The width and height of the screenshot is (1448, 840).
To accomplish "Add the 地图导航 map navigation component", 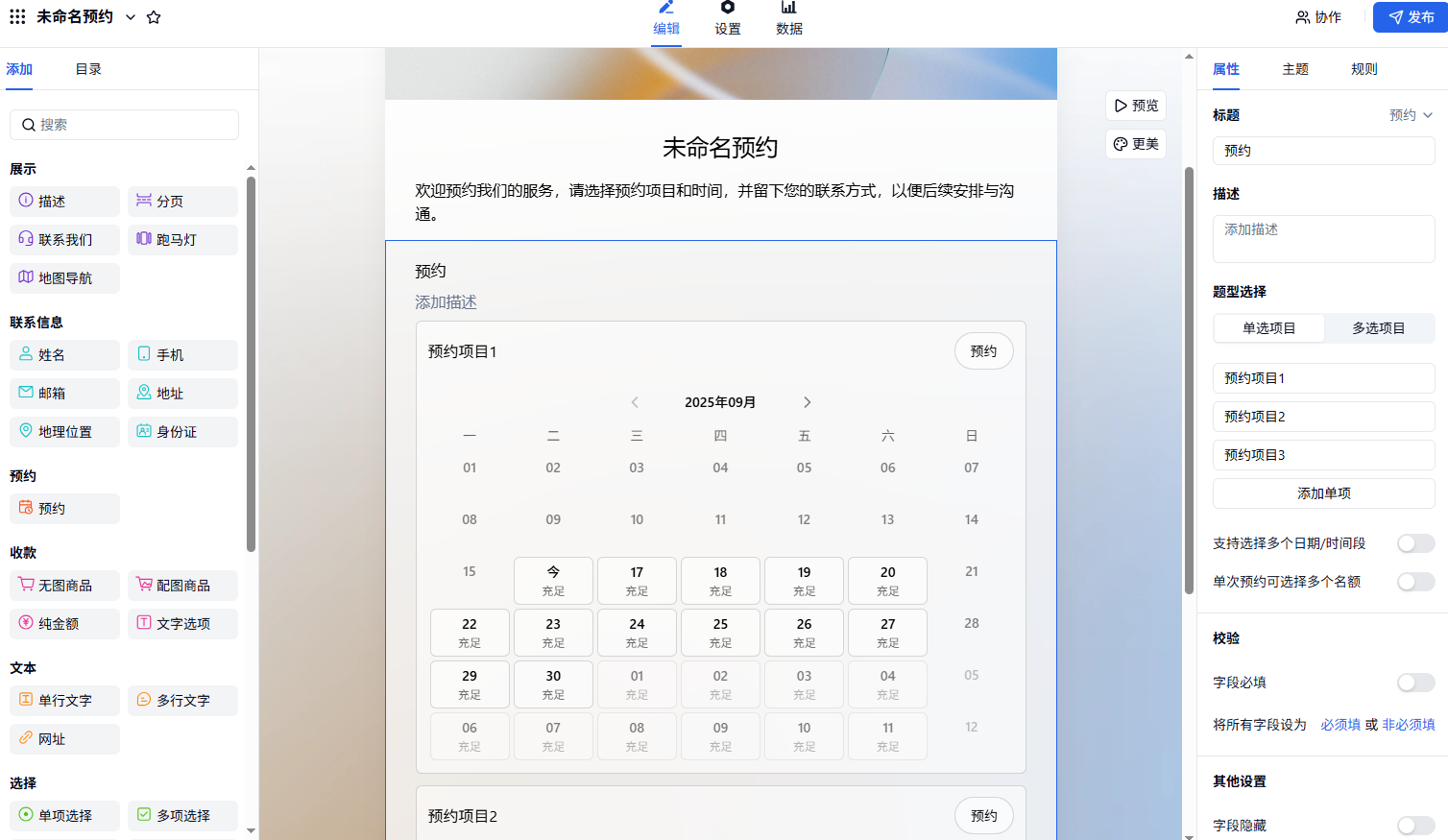I will 64,278.
